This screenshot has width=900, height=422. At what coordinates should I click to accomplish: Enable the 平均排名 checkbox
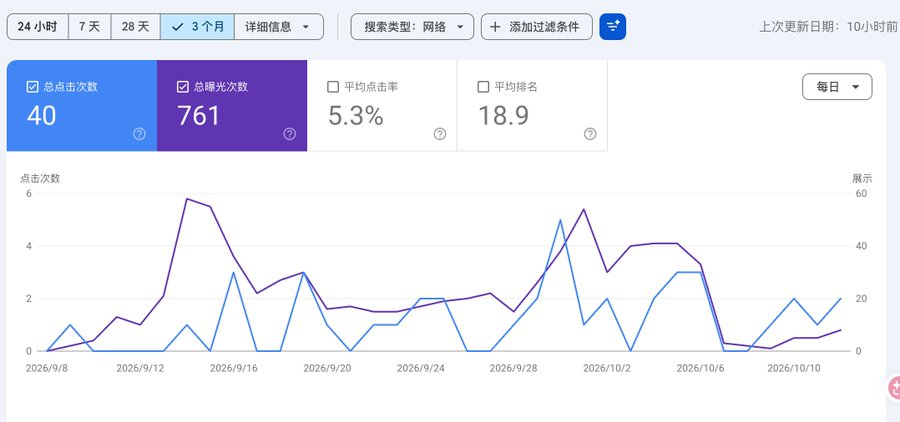coord(483,87)
